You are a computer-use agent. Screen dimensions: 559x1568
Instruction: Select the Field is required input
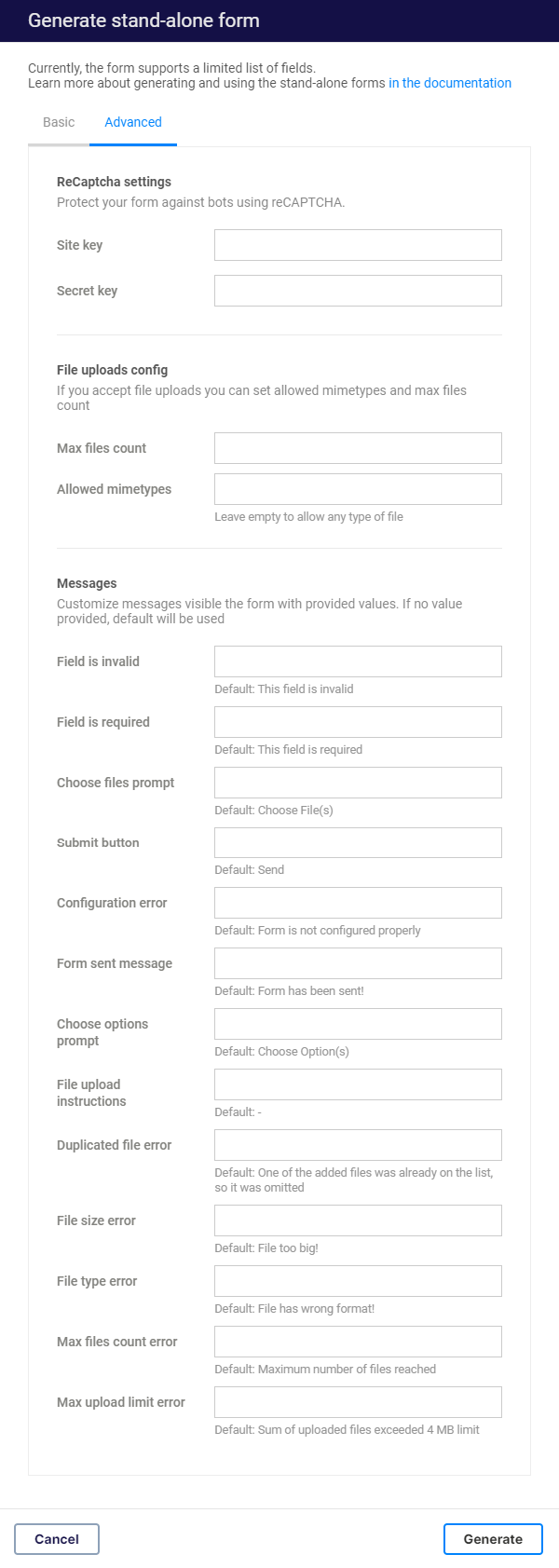pos(358,722)
